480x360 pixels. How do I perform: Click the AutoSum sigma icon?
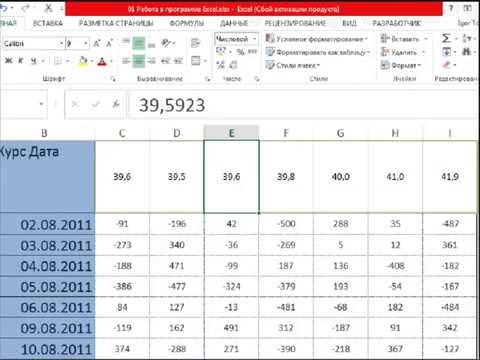[446, 39]
